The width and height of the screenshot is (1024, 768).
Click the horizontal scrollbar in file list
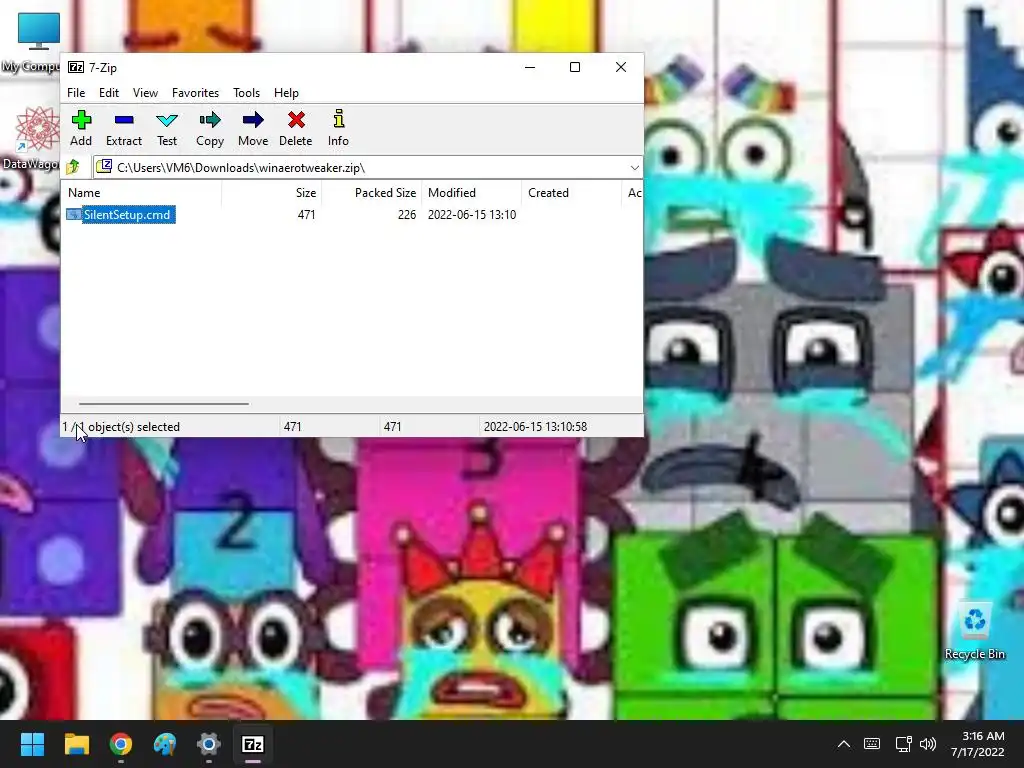(x=163, y=404)
